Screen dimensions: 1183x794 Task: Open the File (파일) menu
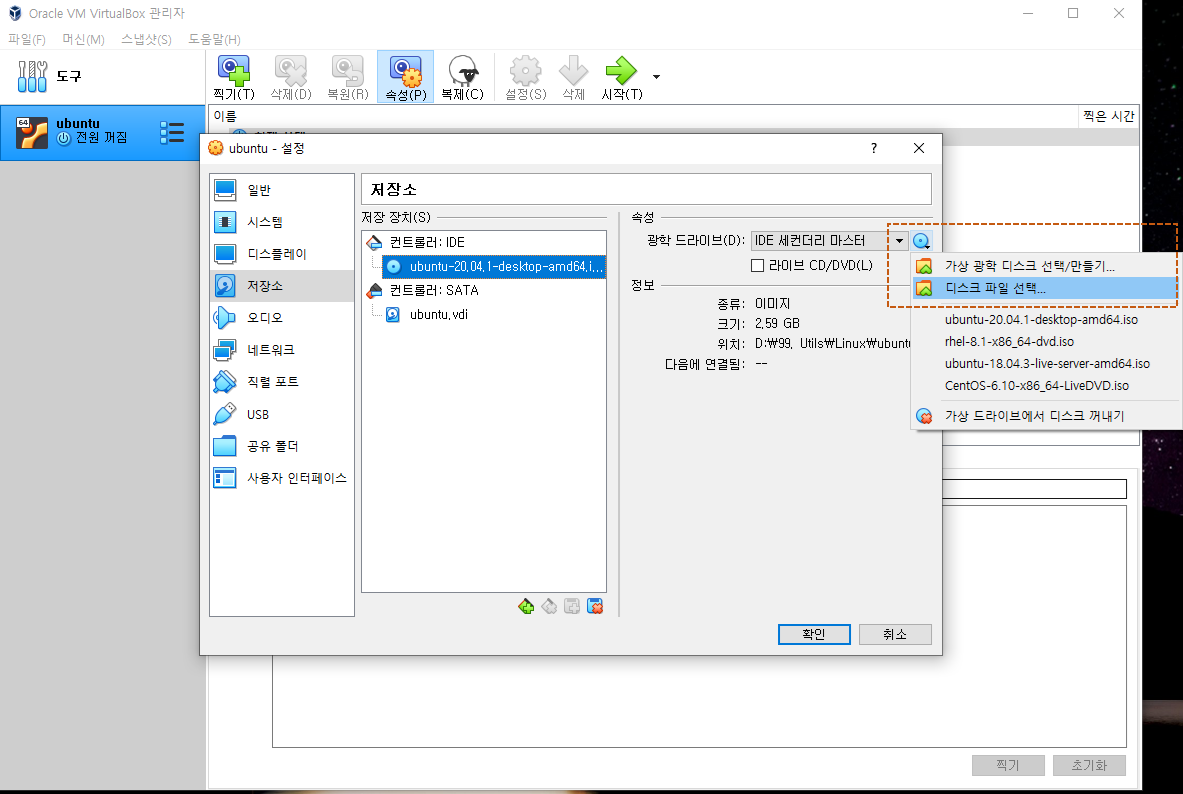pyautogui.click(x=26, y=39)
